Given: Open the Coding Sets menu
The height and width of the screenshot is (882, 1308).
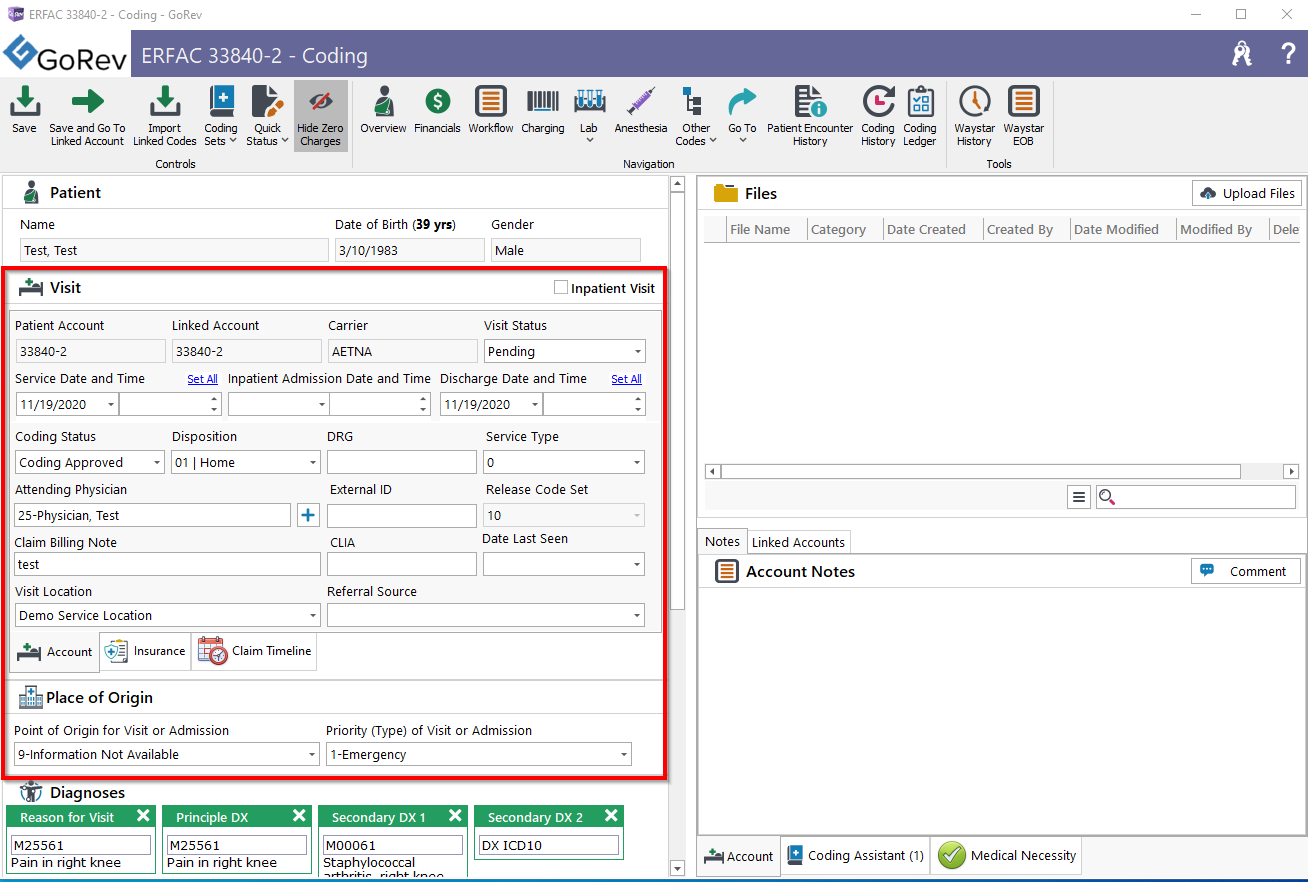Looking at the screenshot, I should (221, 116).
